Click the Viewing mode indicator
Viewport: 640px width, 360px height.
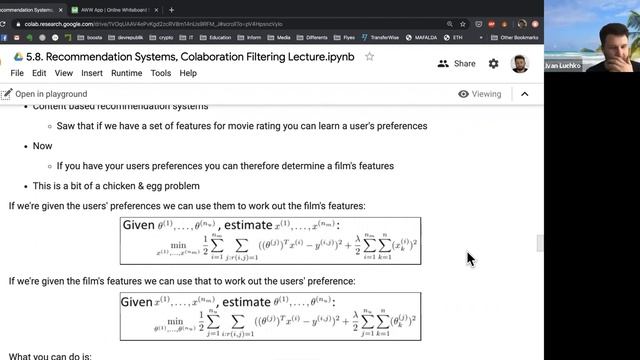point(480,94)
